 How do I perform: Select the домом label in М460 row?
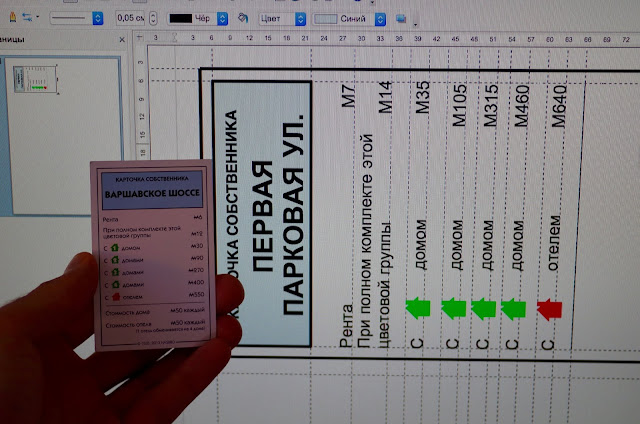[518, 245]
